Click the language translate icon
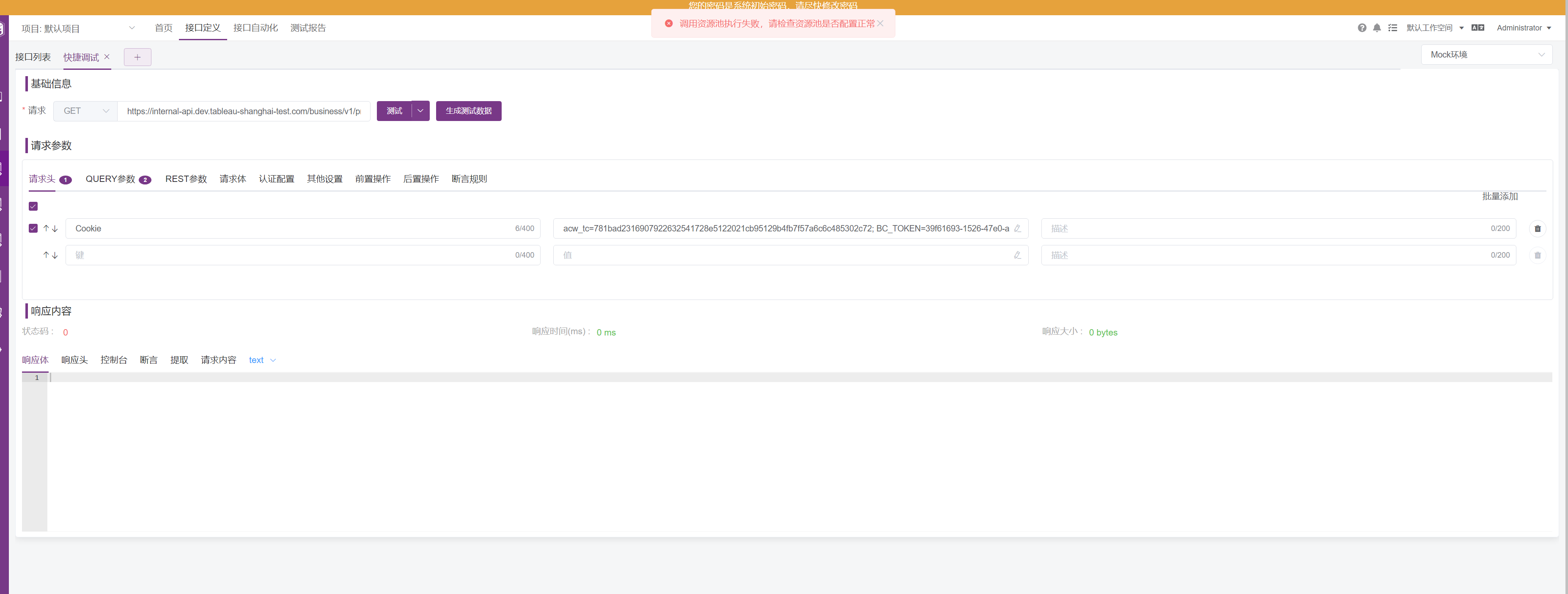 pyautogui.click(x=1477, y=28)
